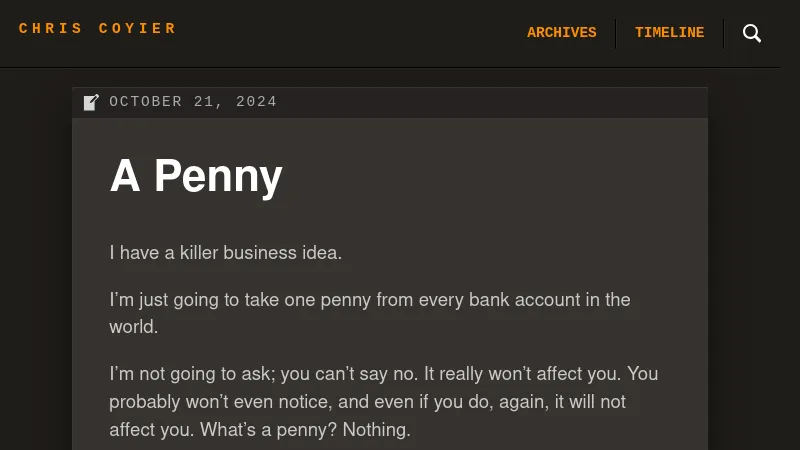Click the word CHRIS in the logo
Screen dimensions: 800x450
click(51, 29)
